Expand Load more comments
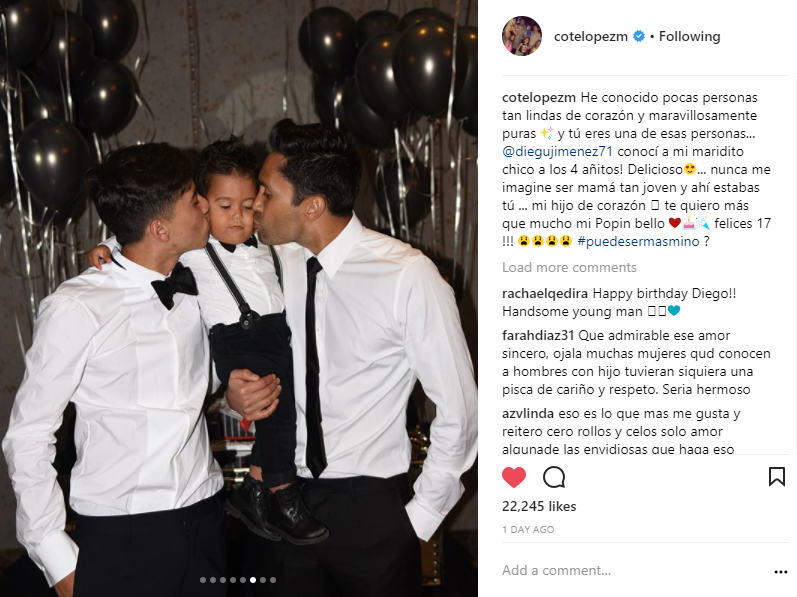The image size is (797, 597). (x=569, y=267)
